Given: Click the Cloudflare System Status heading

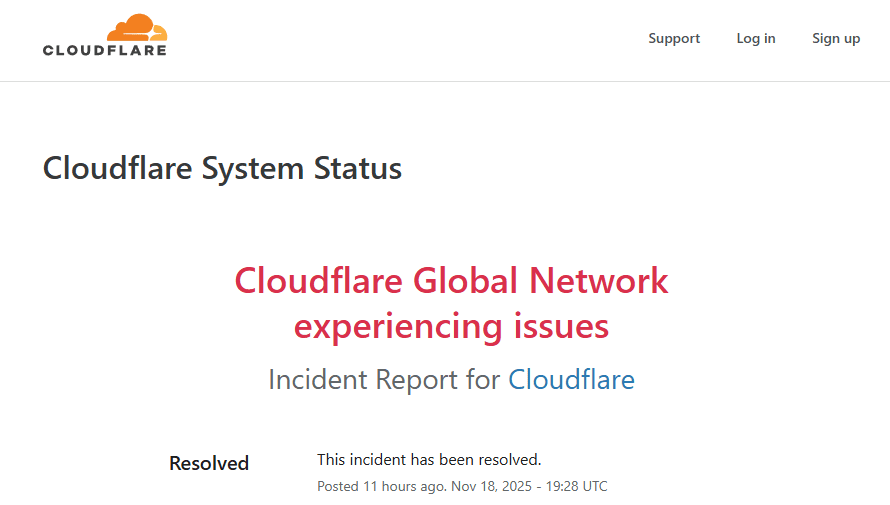Looking at the screenshot, I should (222, 168).
